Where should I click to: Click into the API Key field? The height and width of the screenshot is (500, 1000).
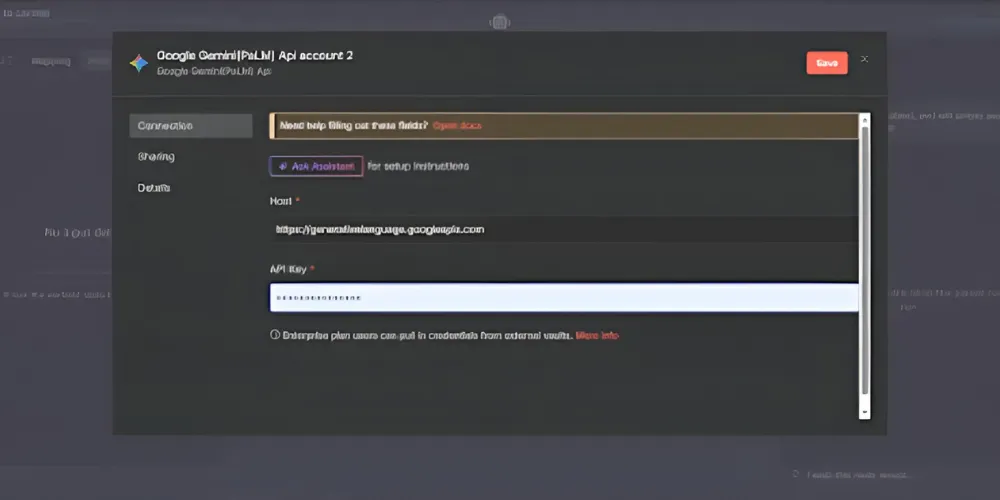point(564,298)
